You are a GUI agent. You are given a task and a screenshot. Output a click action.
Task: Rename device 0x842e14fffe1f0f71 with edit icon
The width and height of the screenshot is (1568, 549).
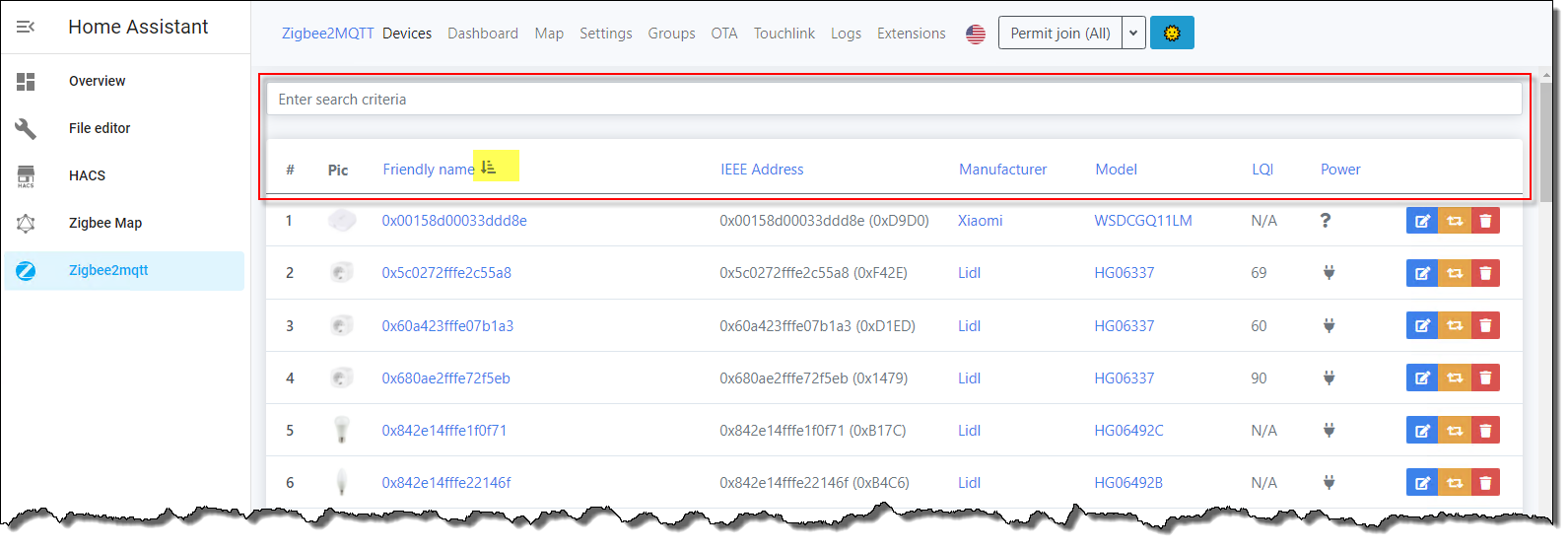click(x=1422, y=430)
